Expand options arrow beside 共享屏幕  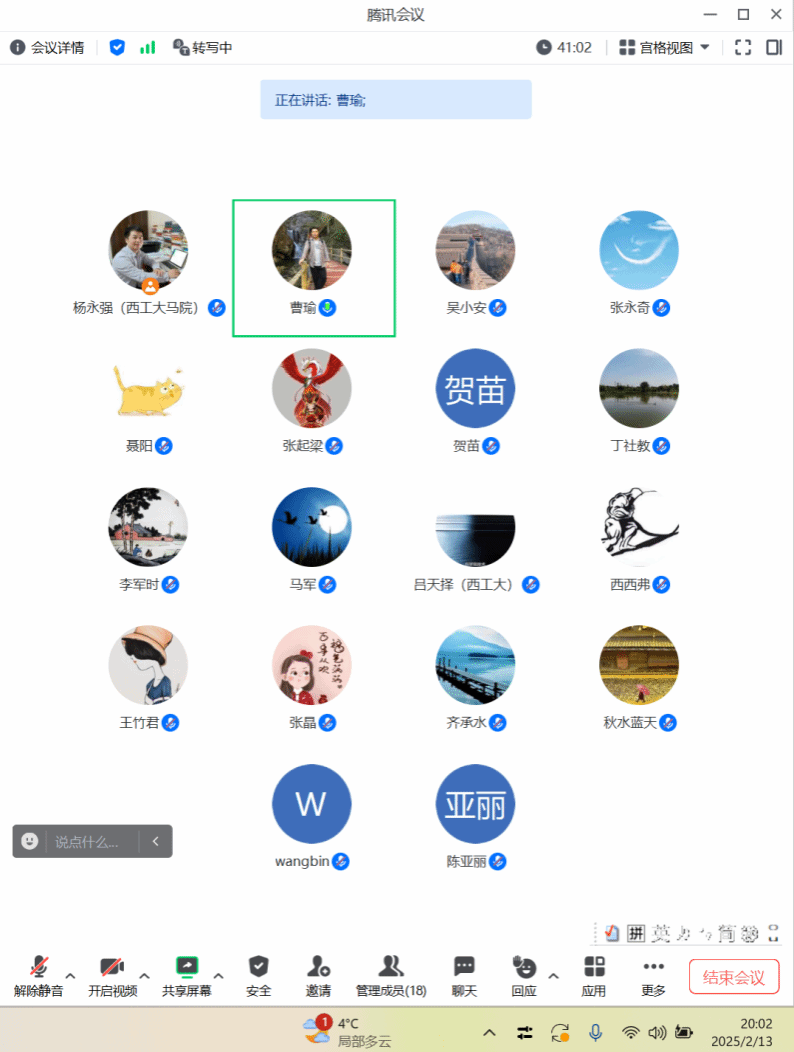pyautogui.click(x=218, y=976)
